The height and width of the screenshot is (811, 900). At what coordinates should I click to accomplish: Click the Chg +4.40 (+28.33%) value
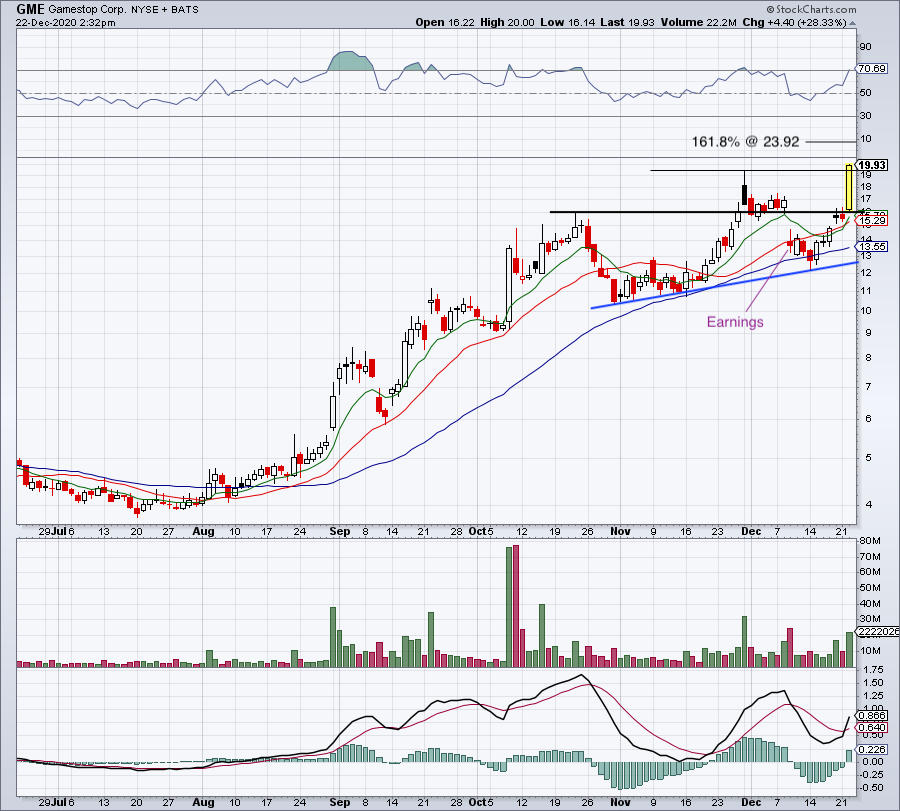click(794, 22)
